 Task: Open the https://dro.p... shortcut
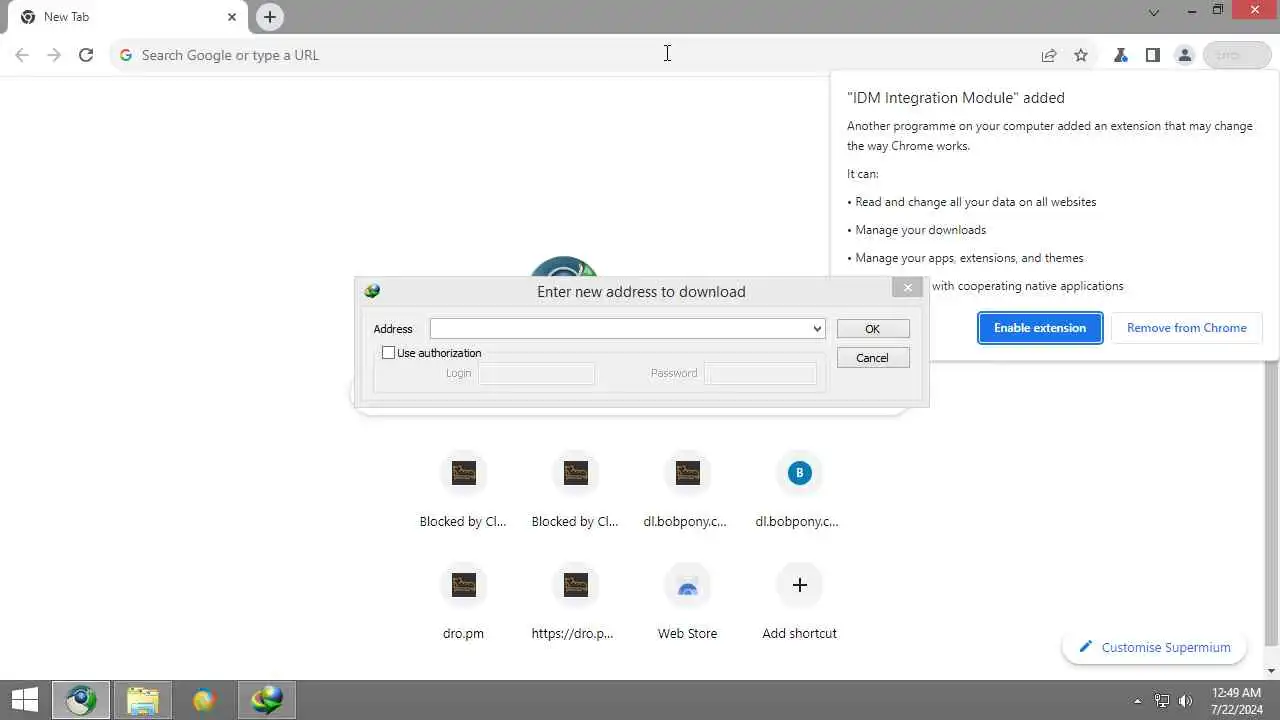pyautogui.click(x=575, y=602)
